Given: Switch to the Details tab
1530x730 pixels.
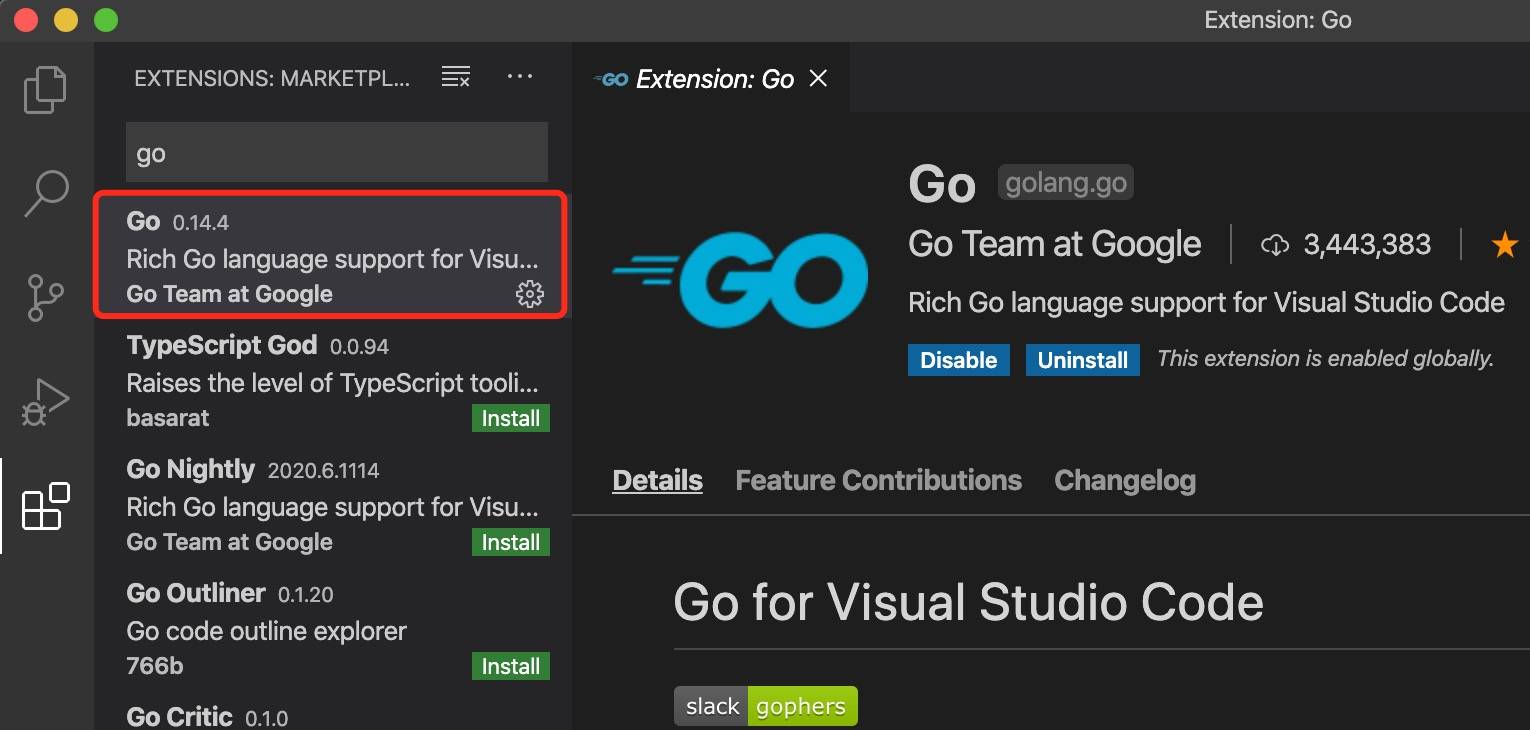Looking at the screenshot, I should (657, 481).
